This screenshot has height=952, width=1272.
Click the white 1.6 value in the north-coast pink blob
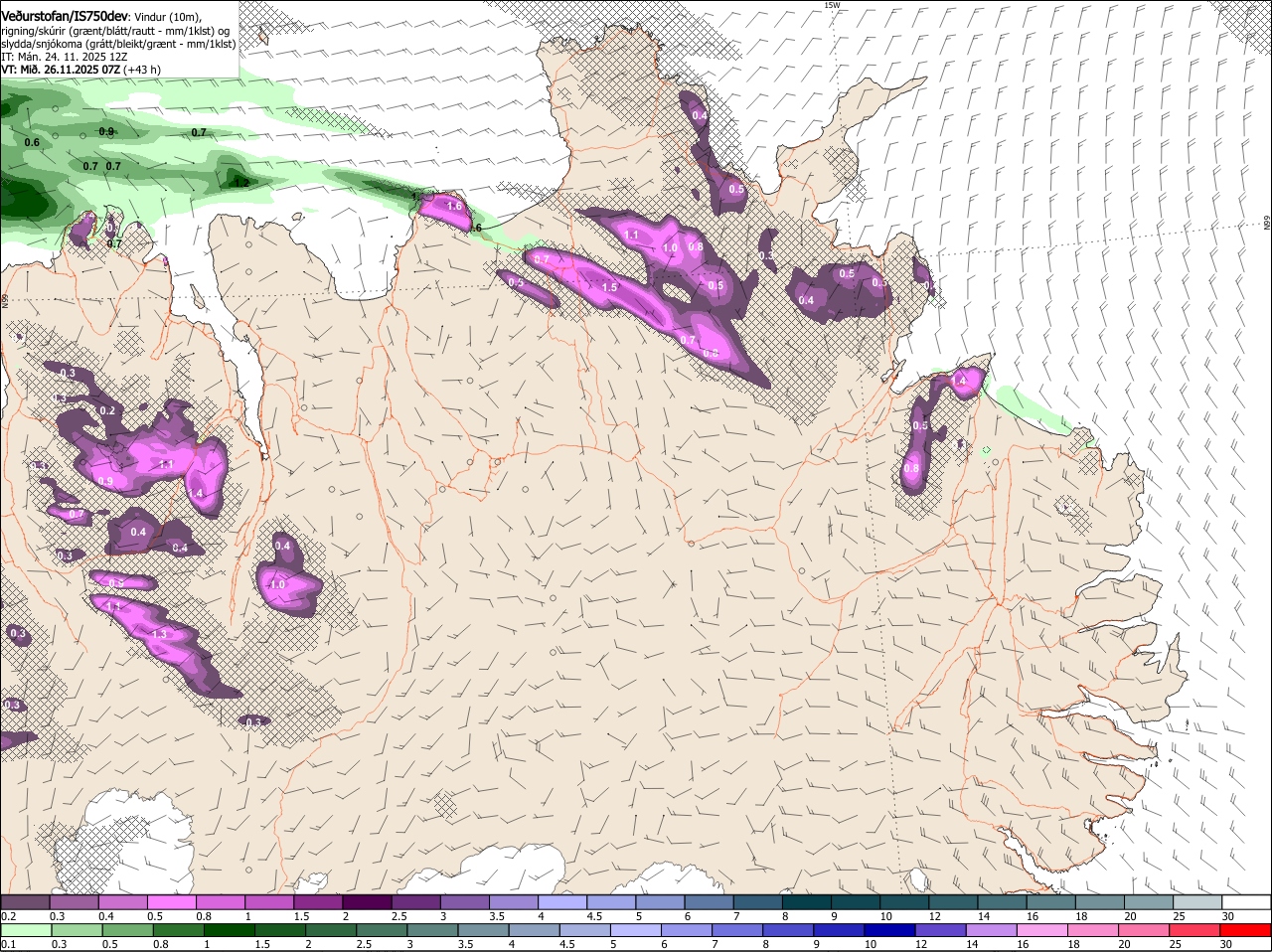(x=456, y=206)
